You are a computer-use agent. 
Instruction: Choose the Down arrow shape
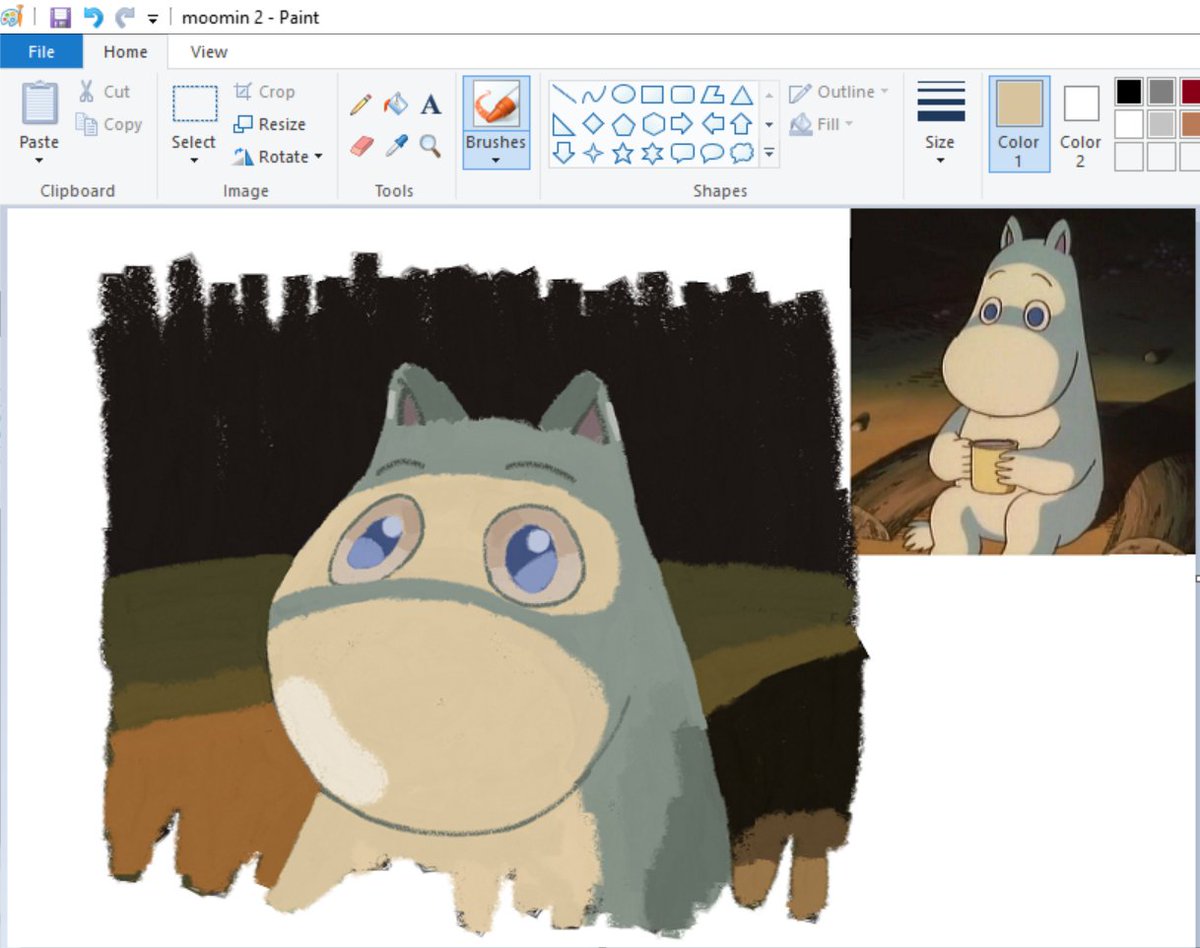click(564, 153)
